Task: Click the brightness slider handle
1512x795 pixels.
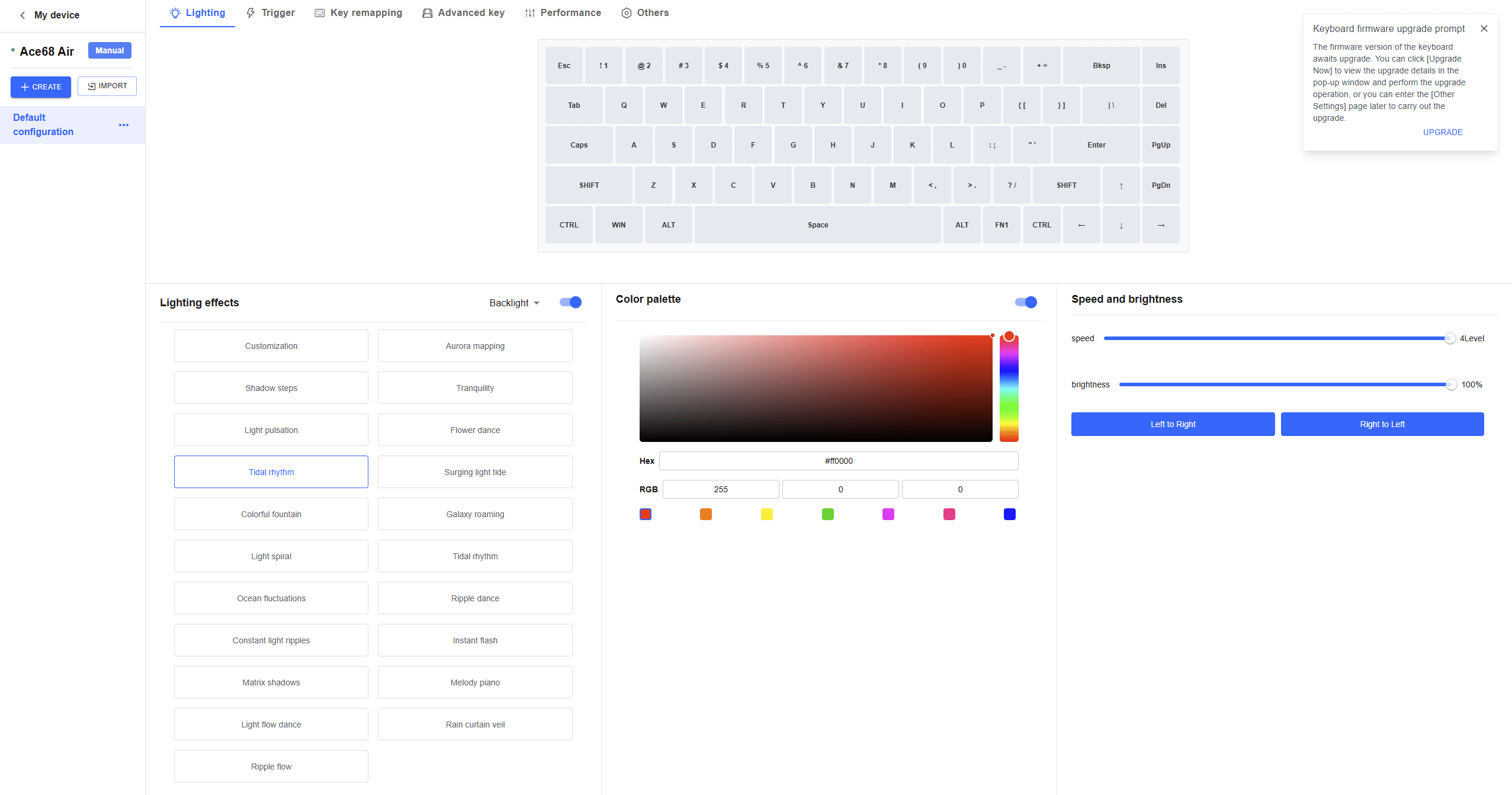Action: [1450, 385]
